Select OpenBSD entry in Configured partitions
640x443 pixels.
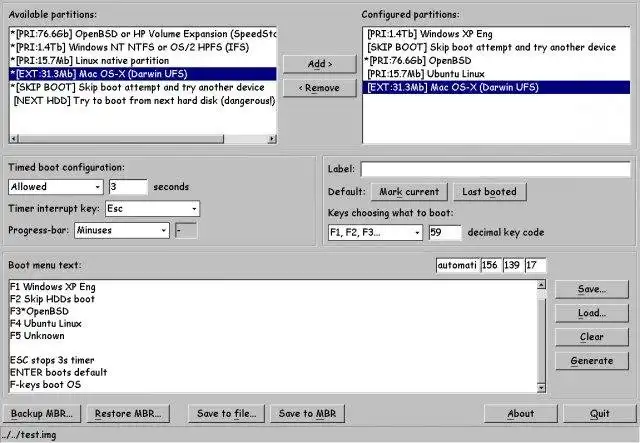click(496, 61)
